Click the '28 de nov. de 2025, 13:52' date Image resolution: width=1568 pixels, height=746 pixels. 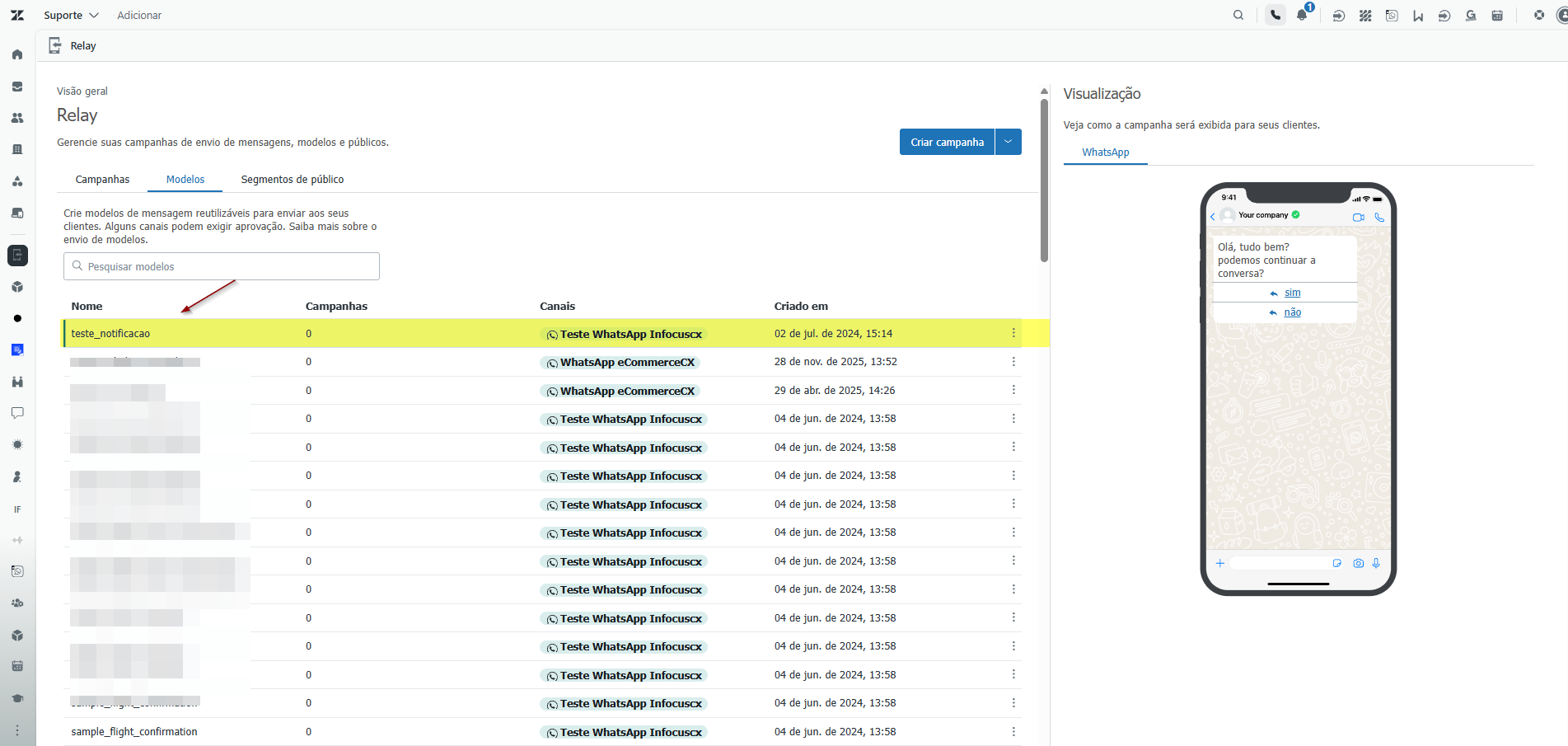pyautogui.click(x=835, y=362)
